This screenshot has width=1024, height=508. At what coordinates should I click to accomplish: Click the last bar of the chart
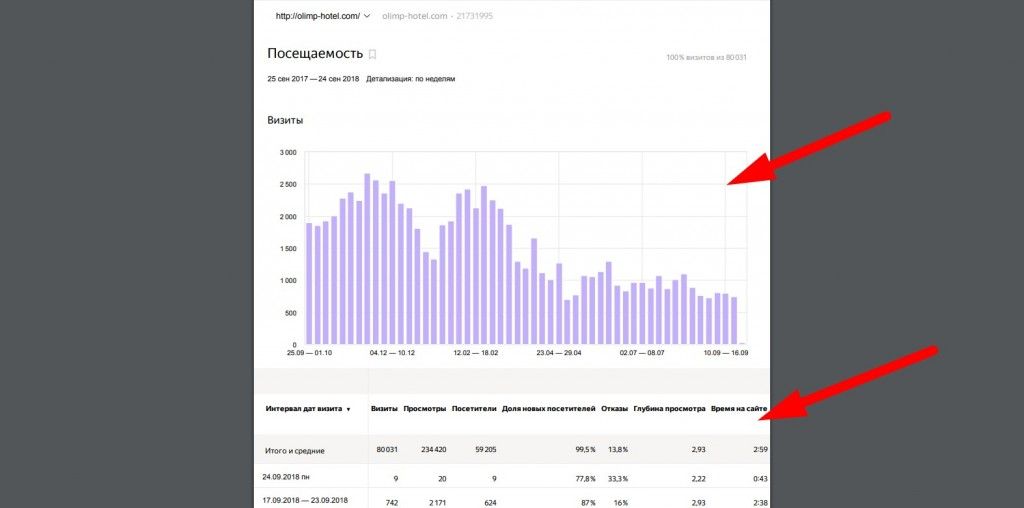[x=734, y=320]
